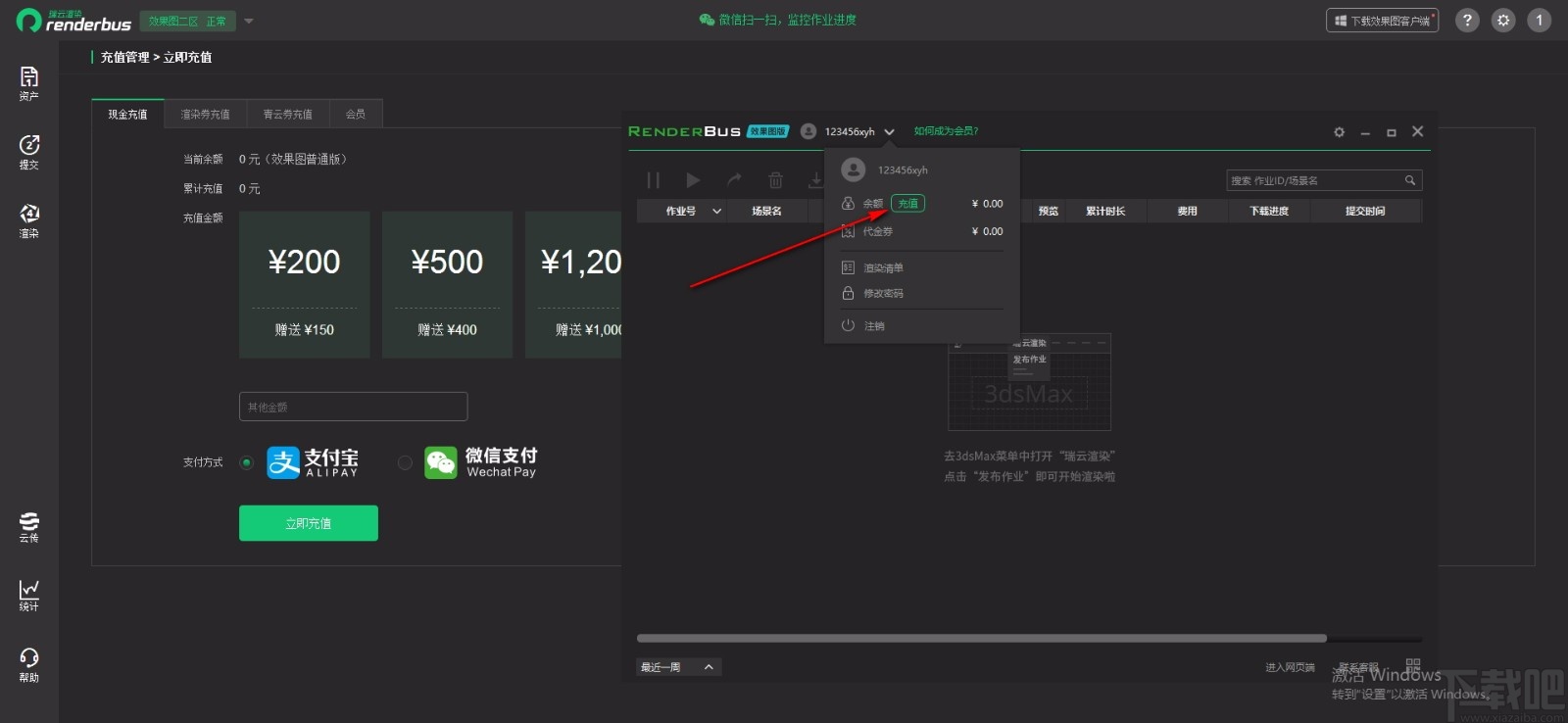Screen dimensions: 1568x723
Task: Click the play/start job icon in client toolbar
Action: click(693, 180)
